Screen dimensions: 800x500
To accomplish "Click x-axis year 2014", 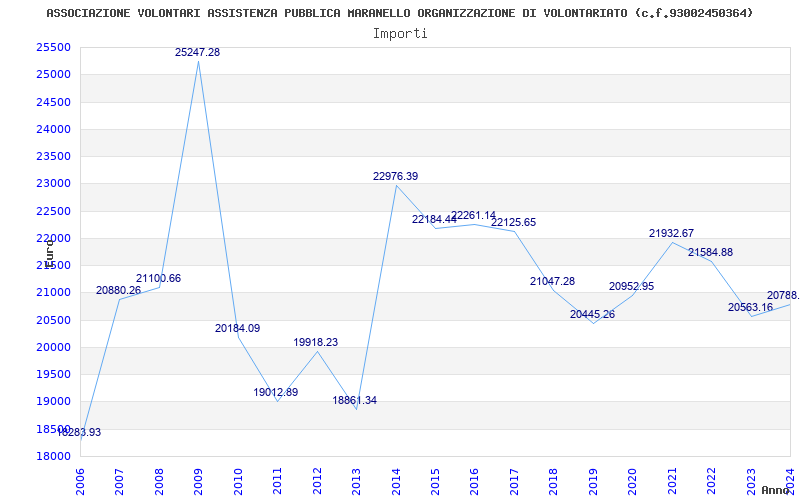I will coord(396,481).
